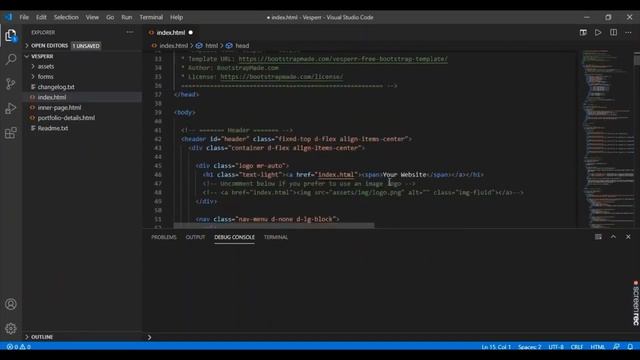Switch to the Output panel tab
Image resolution: width=640 pixels, height=360 pixels.
tap(196, 237)
